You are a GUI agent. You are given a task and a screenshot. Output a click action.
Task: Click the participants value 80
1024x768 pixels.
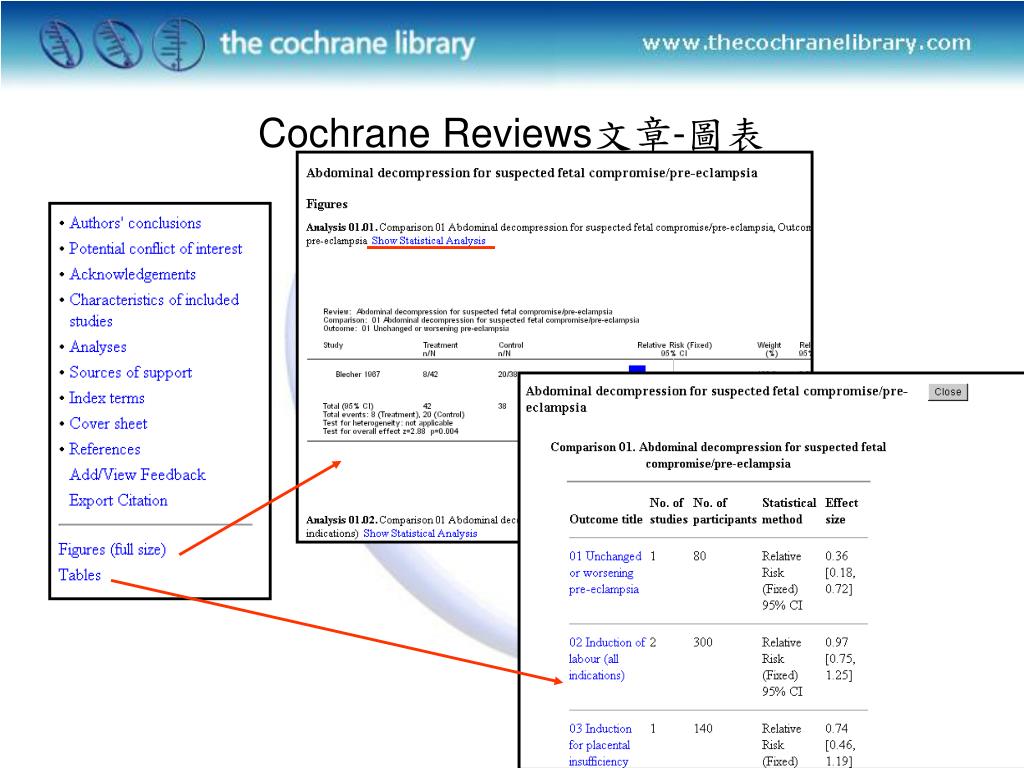pyautogui.click(x=699, y=556)
